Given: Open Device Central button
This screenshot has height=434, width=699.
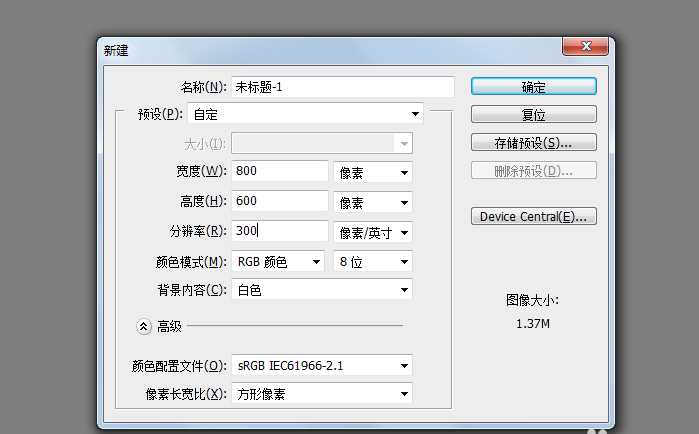Looking at the screenshot, I should (533, 216).
